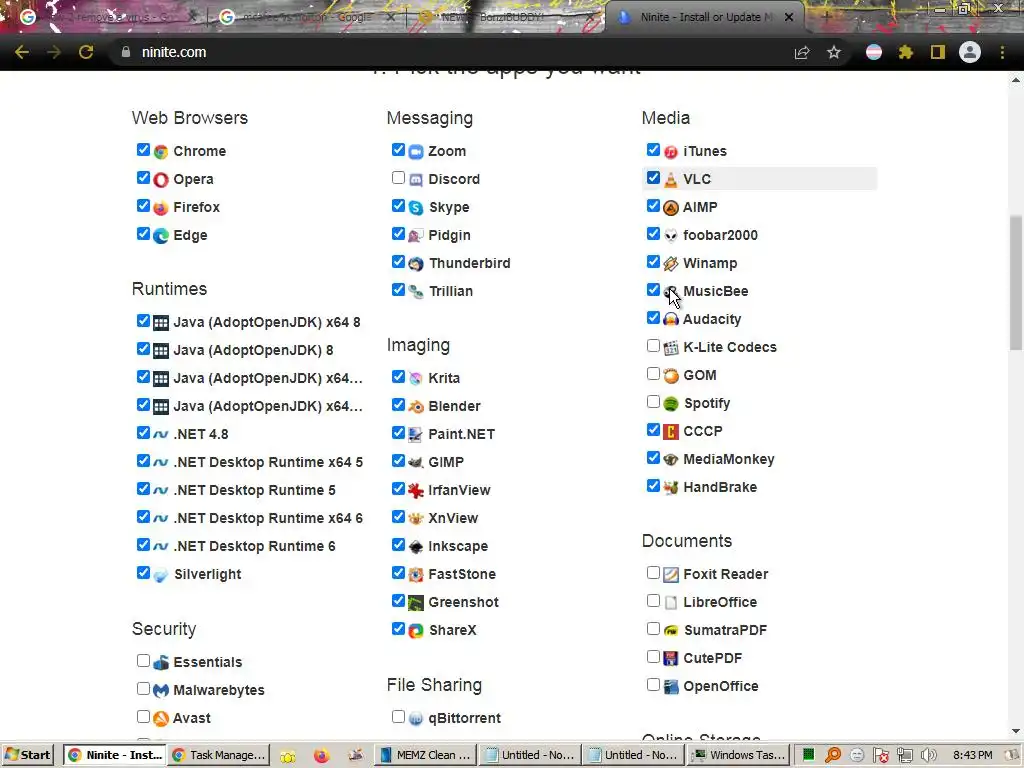This screenshot has width=1024, height=768.
Task: Click the GIMP mascot icon
Action: 416,462
